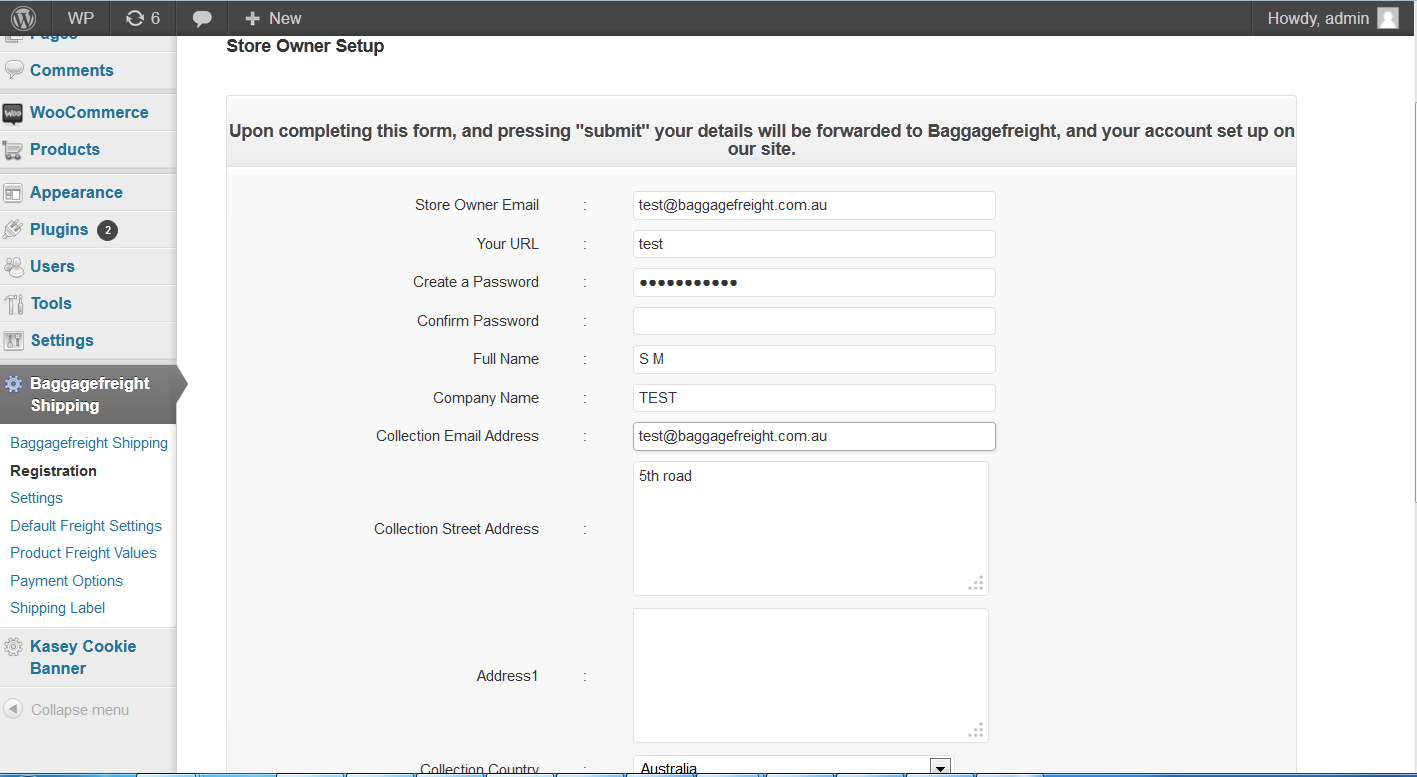The image size is (1417, 777).
Task: Click the Users sidebar icon
Action: point(14,266)
